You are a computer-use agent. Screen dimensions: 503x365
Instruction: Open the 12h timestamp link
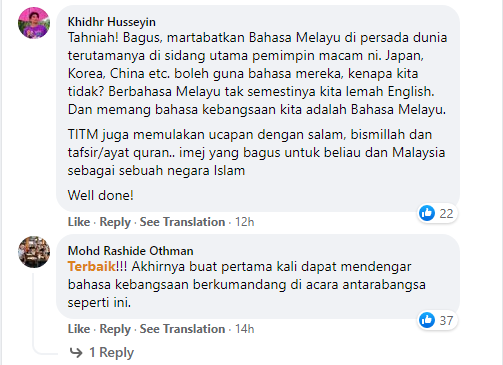245,222
